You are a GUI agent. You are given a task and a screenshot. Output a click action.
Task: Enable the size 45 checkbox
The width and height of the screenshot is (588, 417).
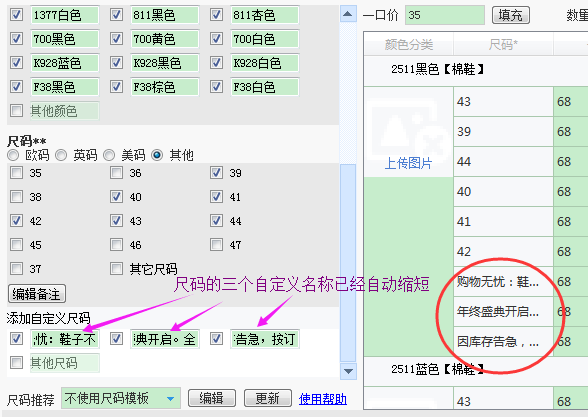click(16, 245)
